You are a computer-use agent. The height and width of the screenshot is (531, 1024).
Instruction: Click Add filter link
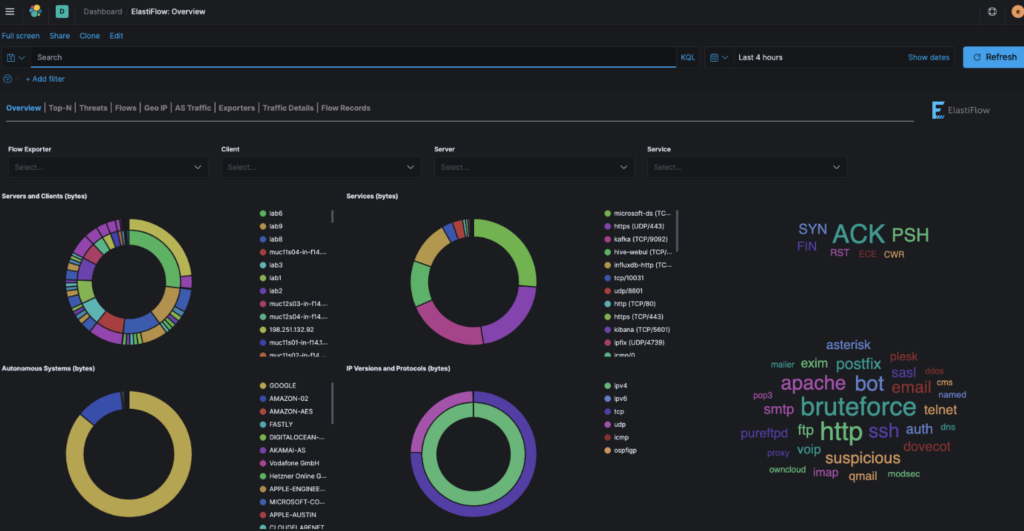pos(45,79)
